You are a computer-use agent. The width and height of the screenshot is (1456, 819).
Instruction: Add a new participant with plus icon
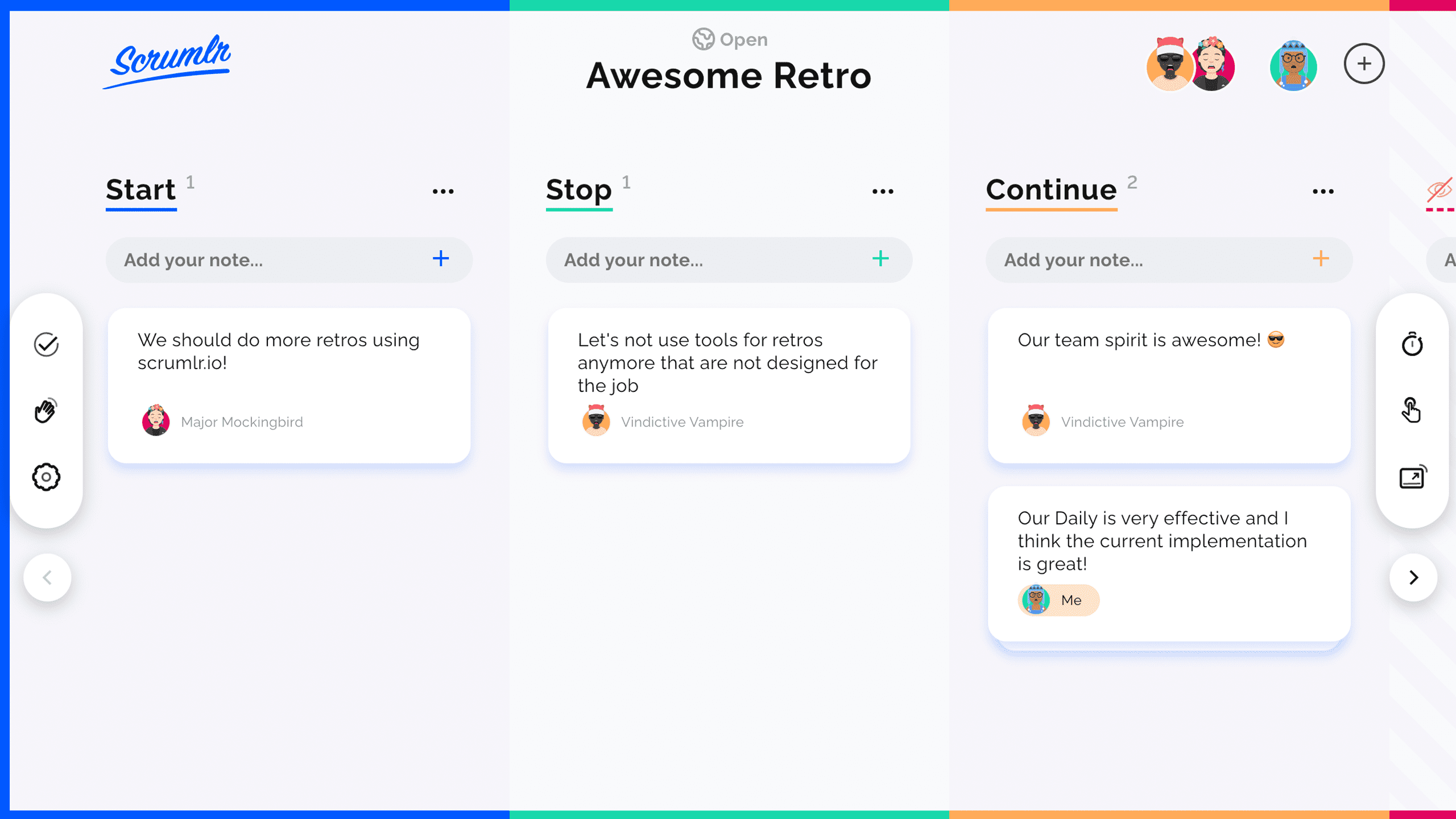[1363, 64]
